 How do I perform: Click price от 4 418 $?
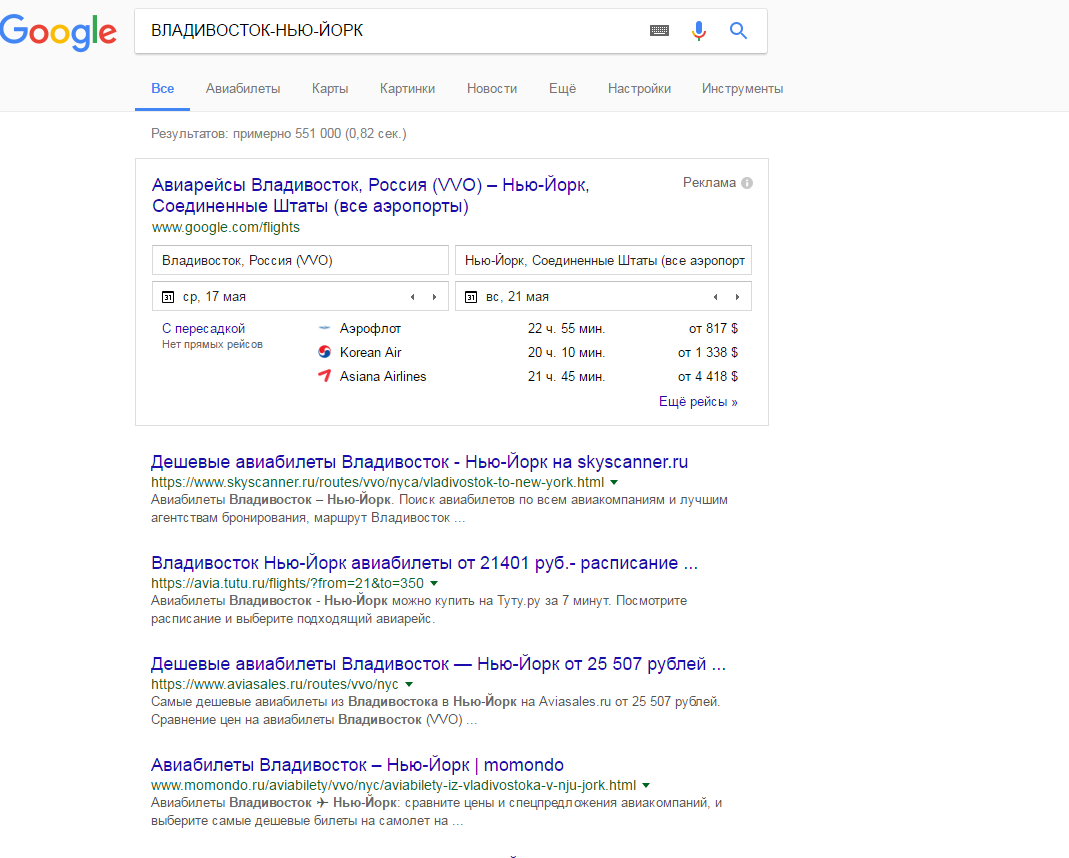708,376
